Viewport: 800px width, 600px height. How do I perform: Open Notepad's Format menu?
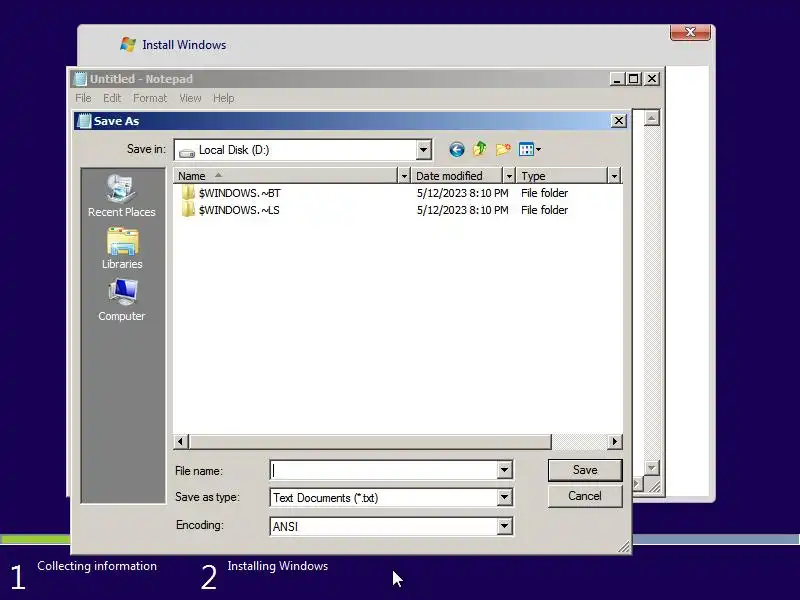[x=150, y=98]
